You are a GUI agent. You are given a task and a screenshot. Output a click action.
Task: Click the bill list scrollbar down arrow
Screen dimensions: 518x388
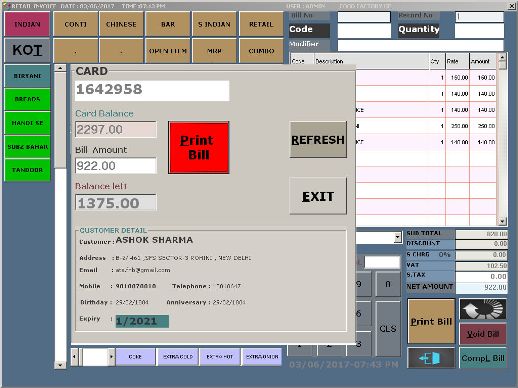(x=502, y=221)
